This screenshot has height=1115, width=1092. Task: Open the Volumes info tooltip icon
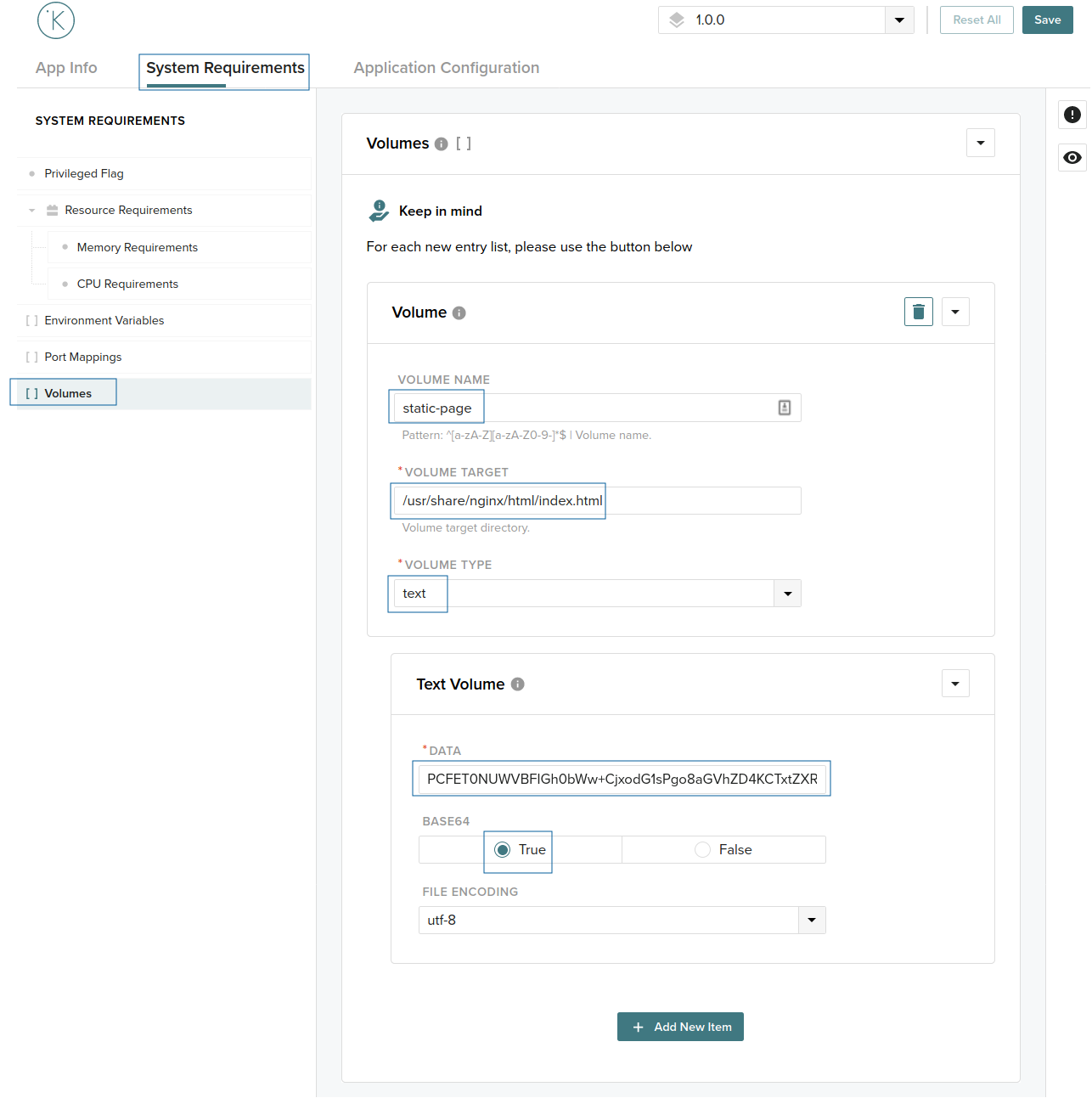coord(442,144)
